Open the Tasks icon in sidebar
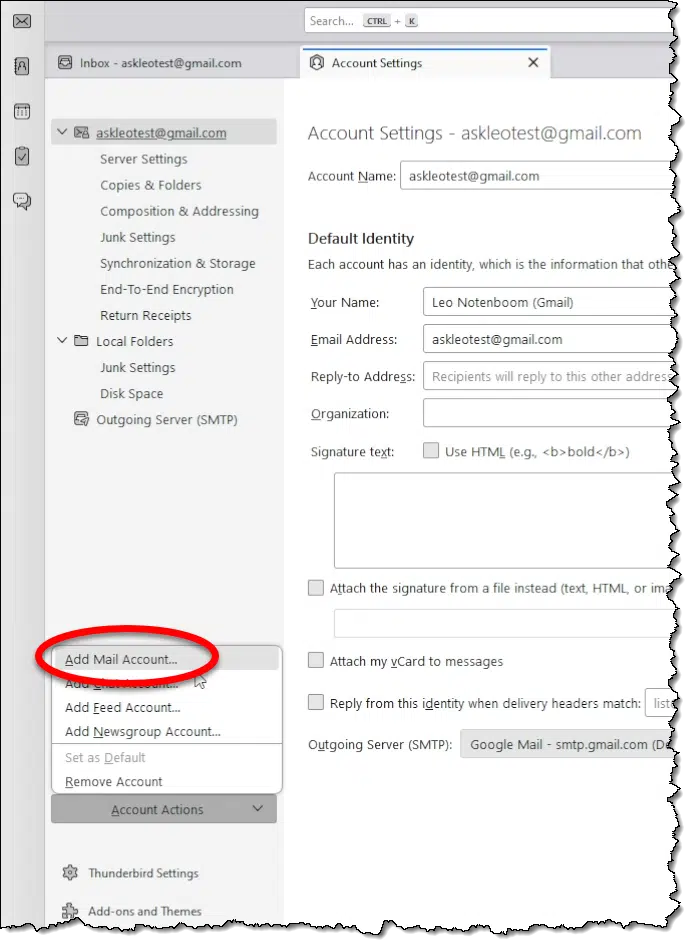The image size is (694, 946). tap(22, 156)
